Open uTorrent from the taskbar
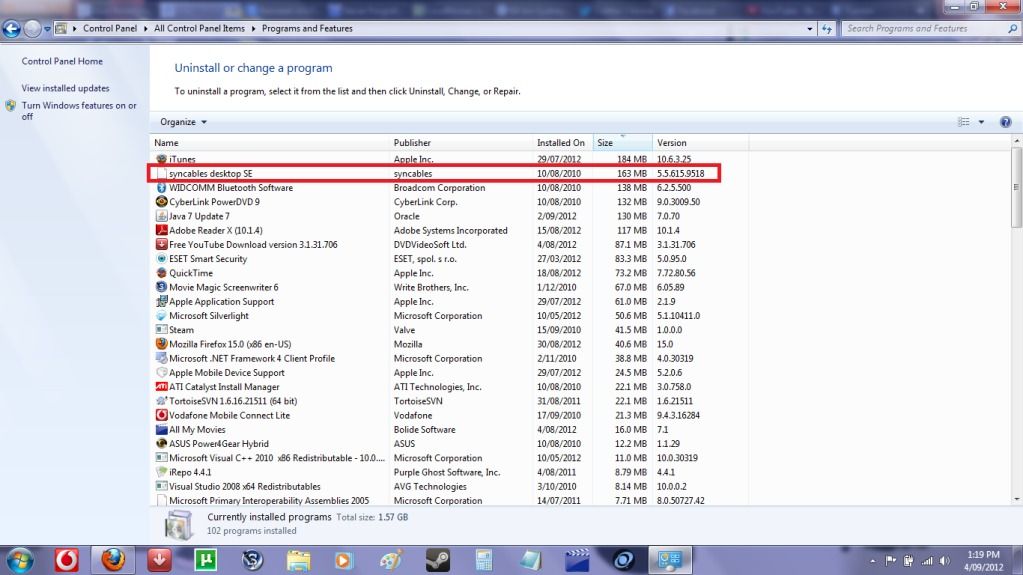 (x=206, y=560)
